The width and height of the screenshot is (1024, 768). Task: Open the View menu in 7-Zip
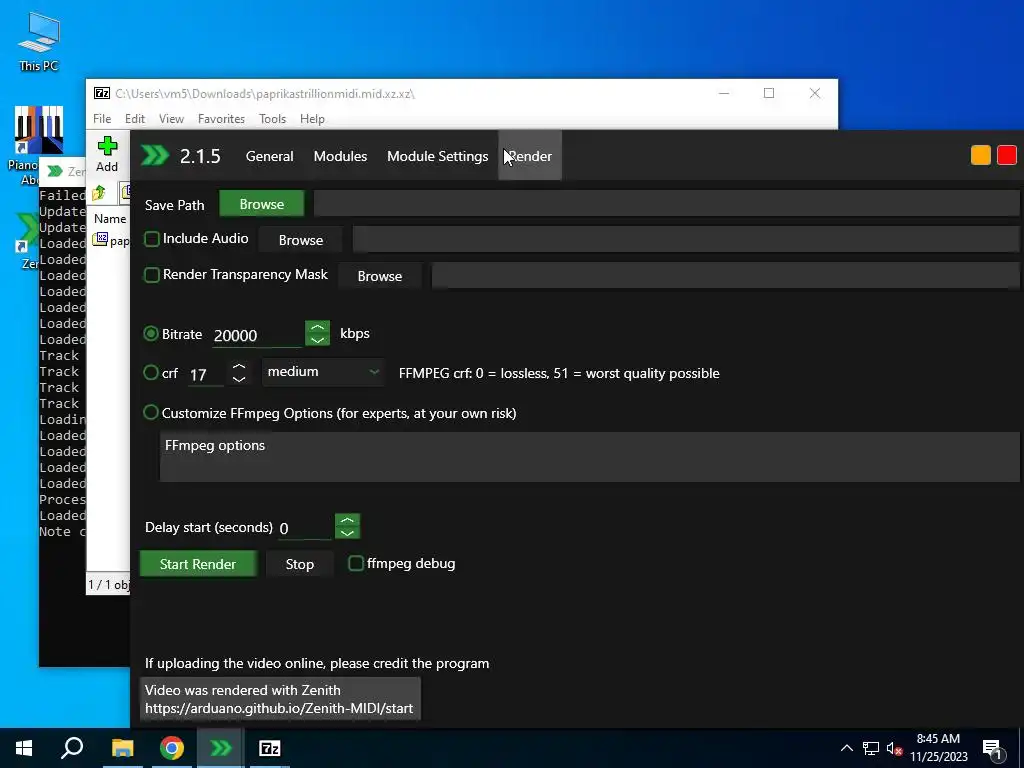(171, 118)
